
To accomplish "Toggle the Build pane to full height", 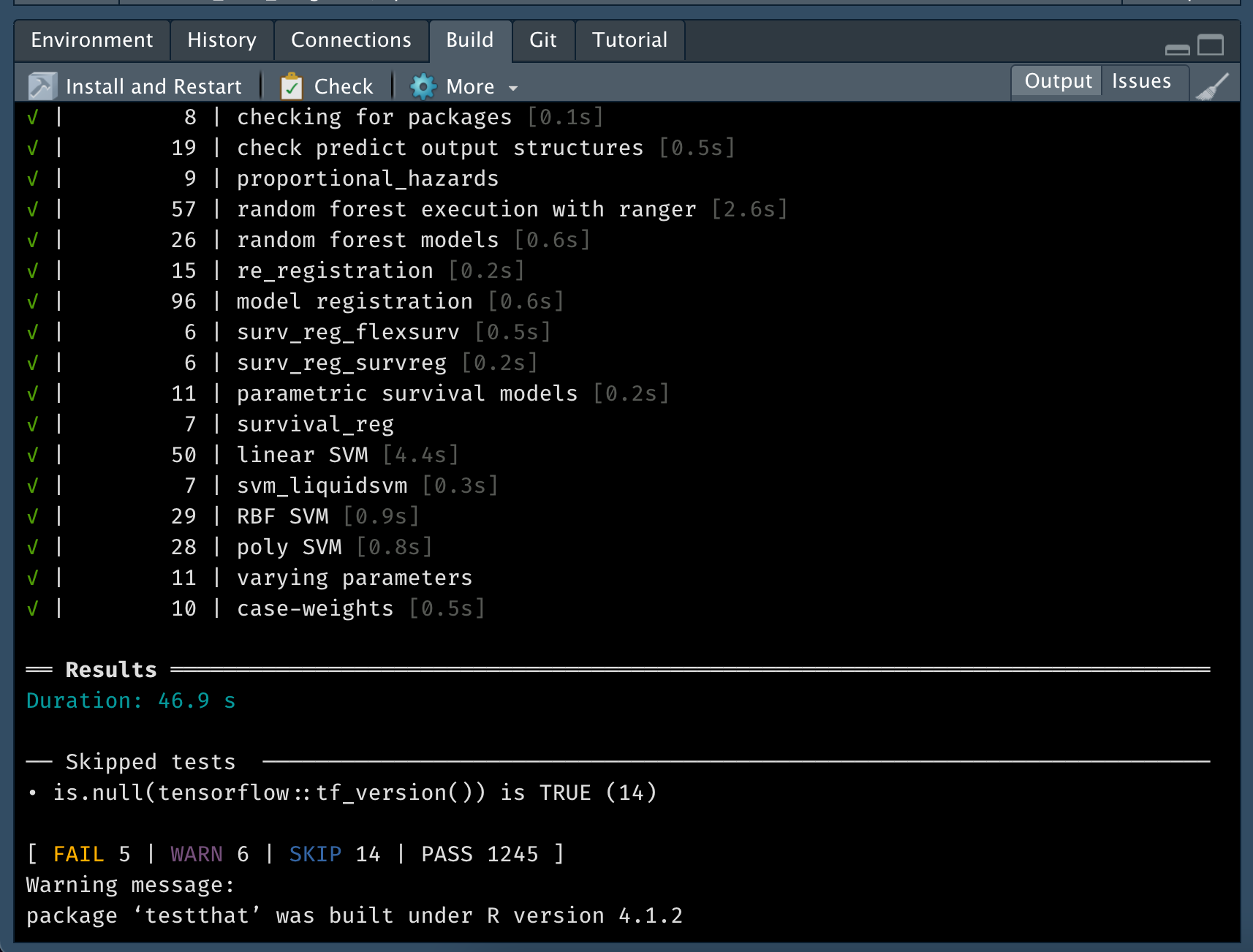I will click(x=1210, y=45).
